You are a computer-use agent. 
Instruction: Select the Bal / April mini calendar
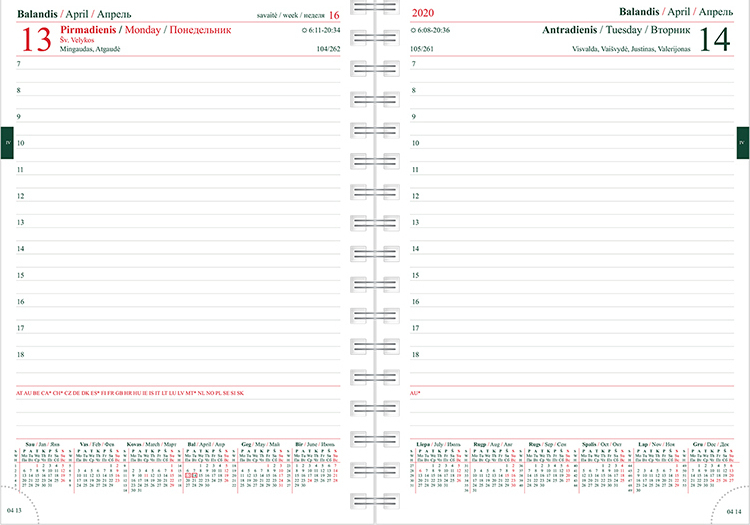(206, 466)
